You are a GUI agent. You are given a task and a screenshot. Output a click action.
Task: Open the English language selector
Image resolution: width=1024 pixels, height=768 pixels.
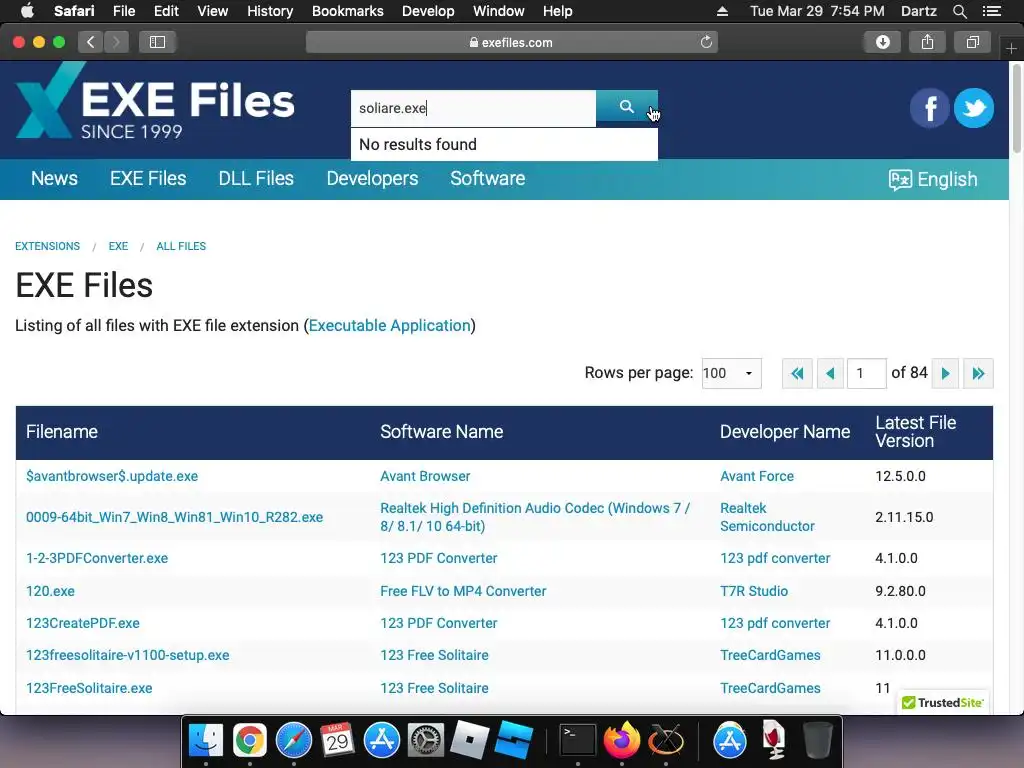tap(933, 180)
